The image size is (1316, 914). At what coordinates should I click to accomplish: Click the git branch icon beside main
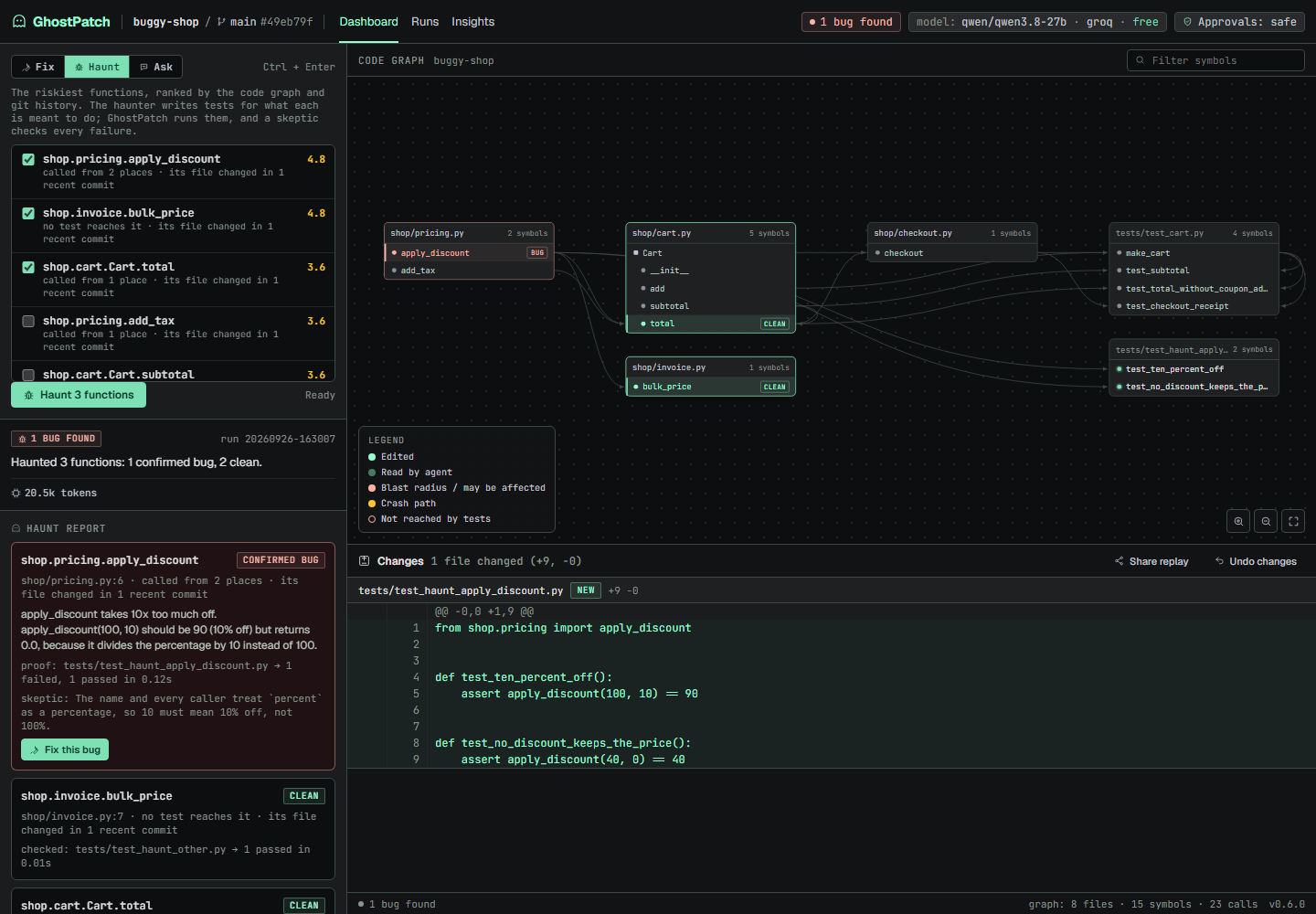point(221,22)
